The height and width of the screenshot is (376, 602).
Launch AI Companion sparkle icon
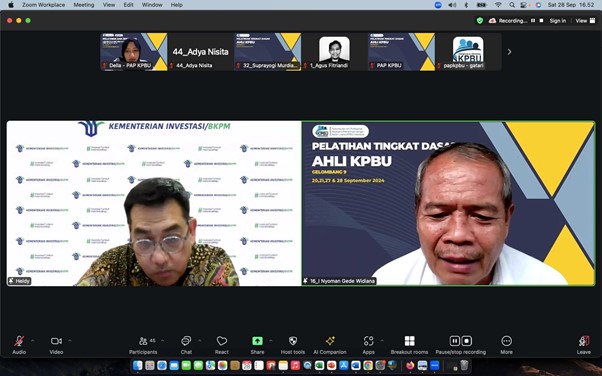click(x=330, y=341)
